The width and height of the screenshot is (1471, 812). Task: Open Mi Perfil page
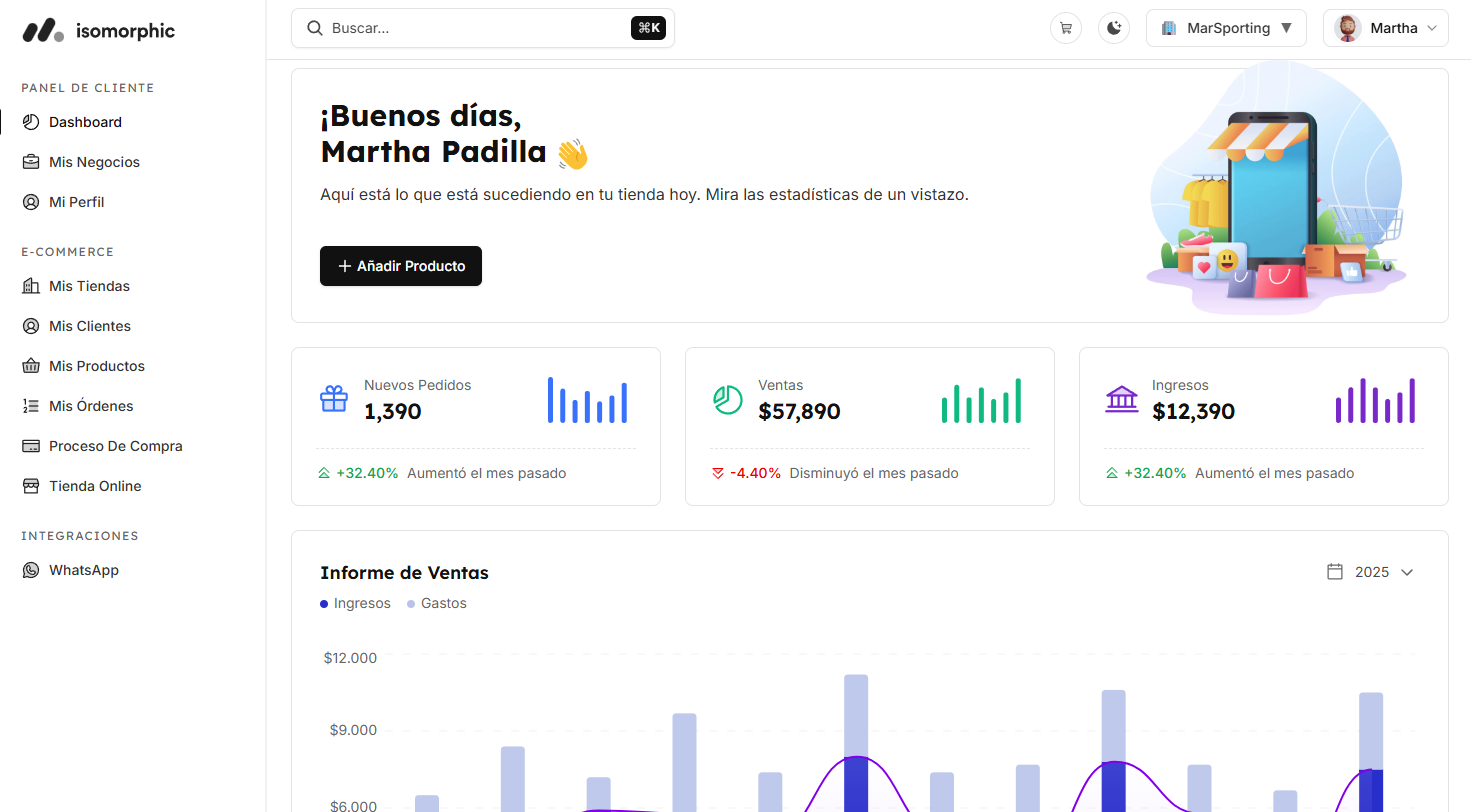click(76, 202)
